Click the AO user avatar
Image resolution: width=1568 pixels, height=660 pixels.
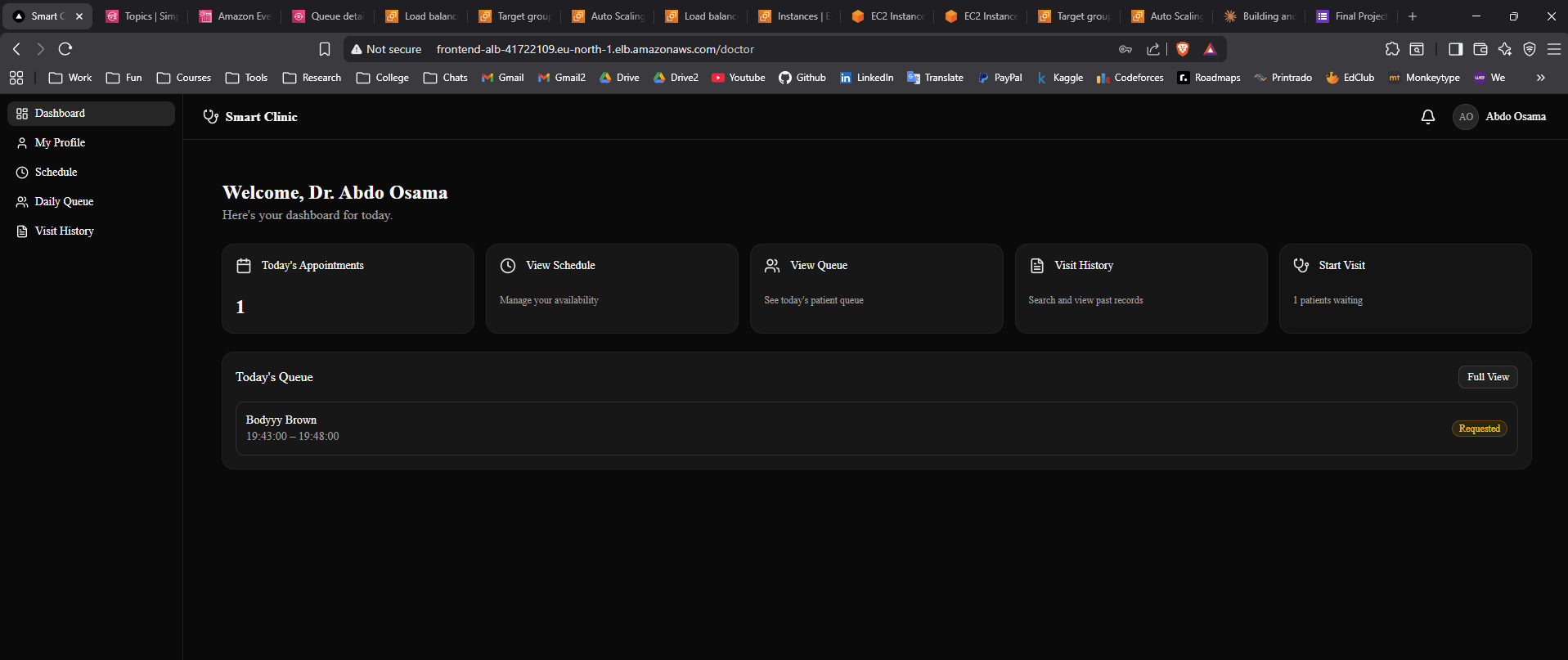click(1466, 117)
